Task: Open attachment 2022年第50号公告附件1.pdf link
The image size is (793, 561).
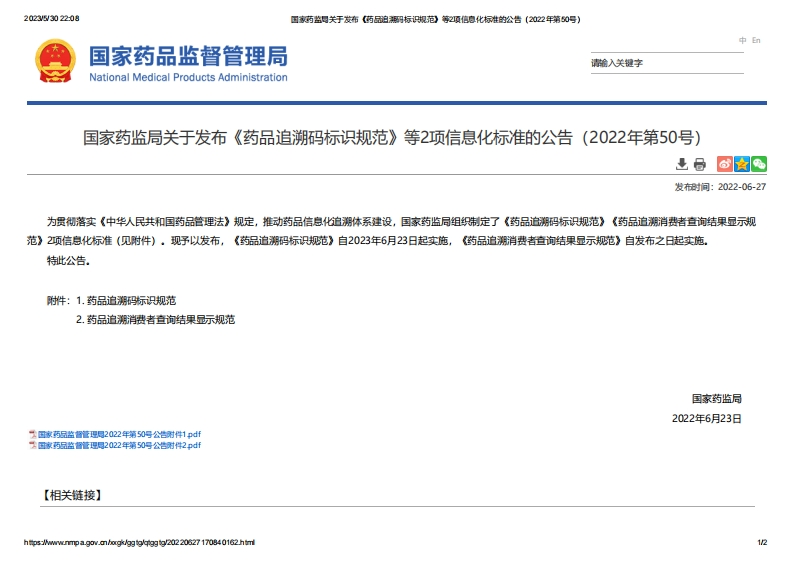Action: (119, 434)
